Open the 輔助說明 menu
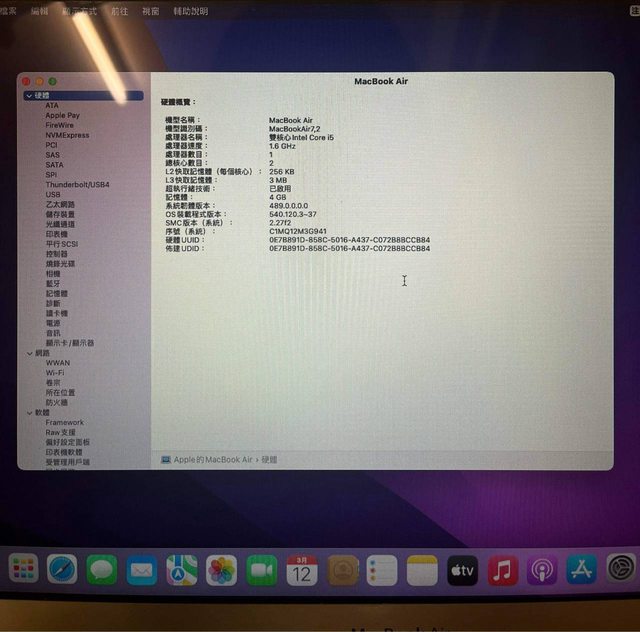The image size is (640, 632). [x=191, y=11]
